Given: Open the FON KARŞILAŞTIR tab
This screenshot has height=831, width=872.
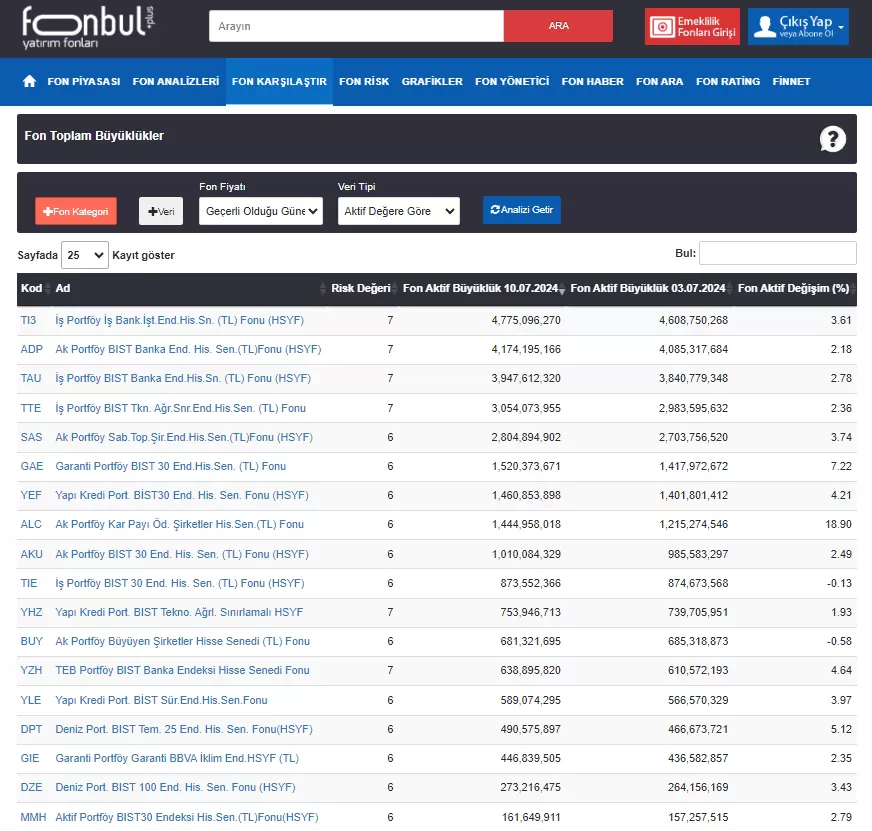Looking at the screenshot, I should pos(279,82).
